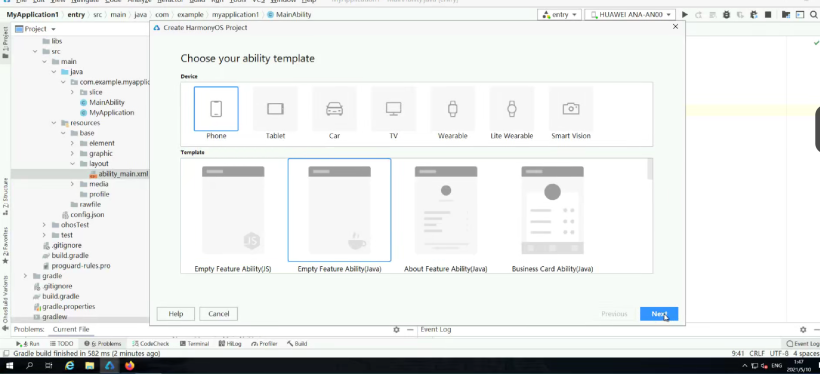Click the folder icon in the top toolbar
The height and width of the screenshot is (374, 820).
tap(786, 15)
